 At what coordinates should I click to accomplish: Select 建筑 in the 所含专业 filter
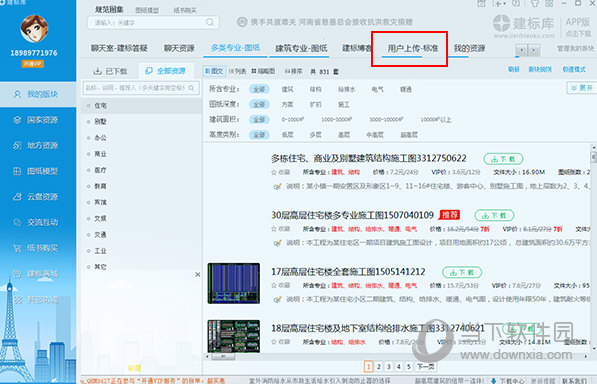pyautogui.click(x=287, y=89)
